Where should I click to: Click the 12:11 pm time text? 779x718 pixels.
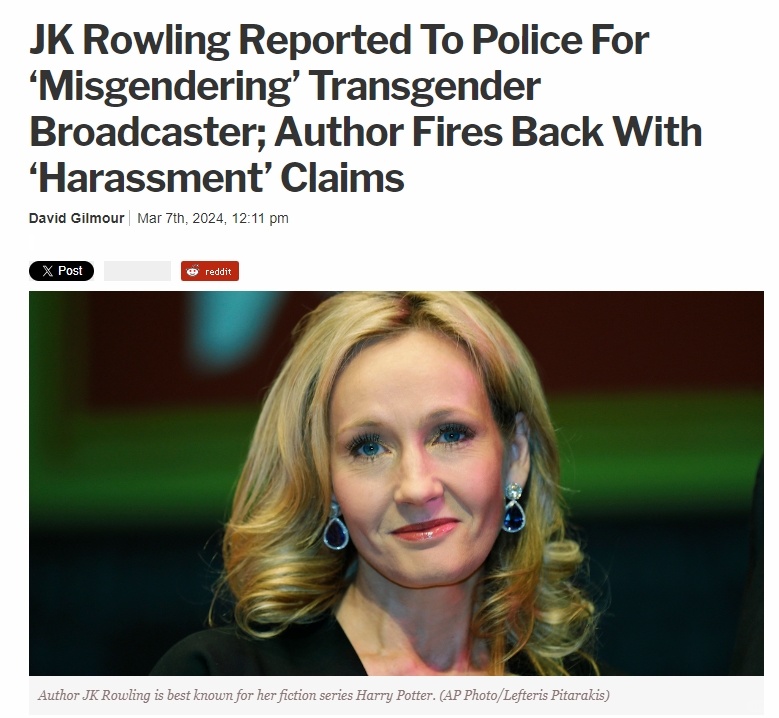(x=260, y=218)
